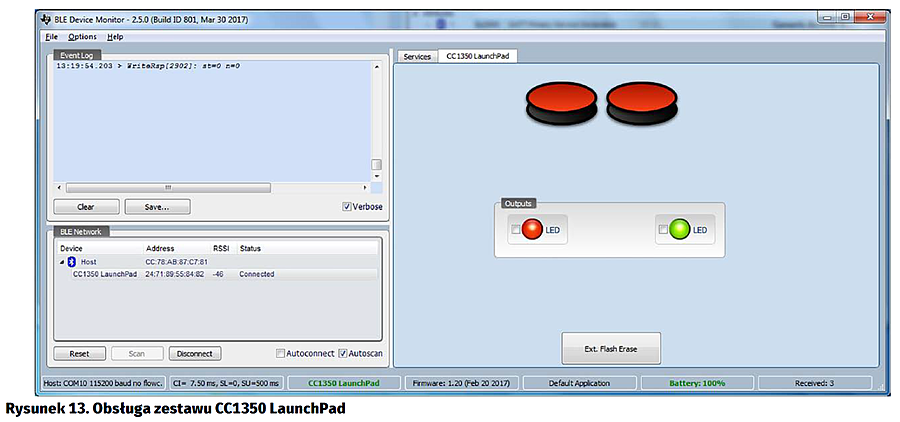Click the right red pushbutton graphic
The height and width of the screenshot is (422, 900).
[642, 103]
